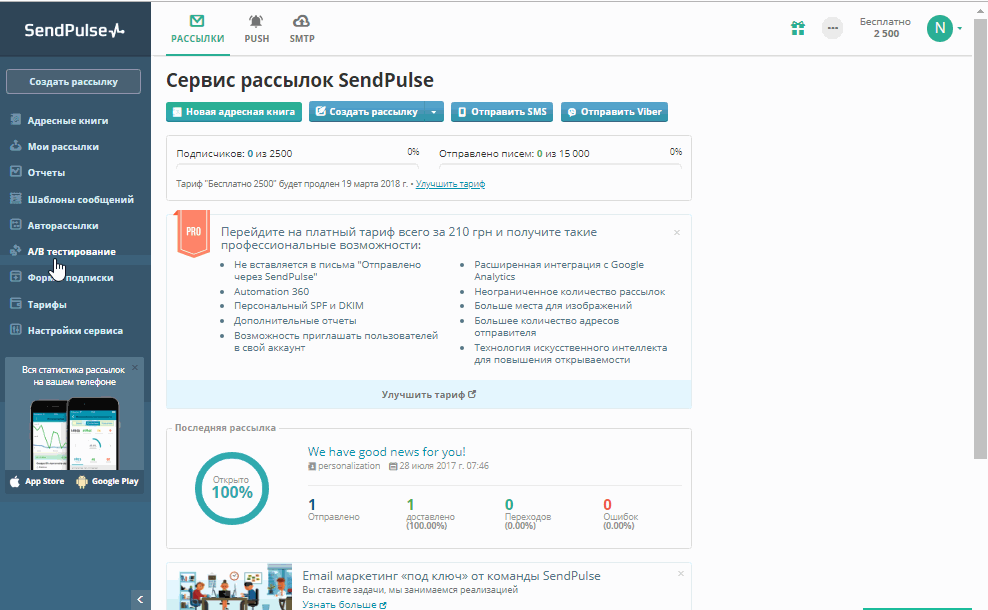
Task: Click the Google Play badge
Action: [107, 481]
